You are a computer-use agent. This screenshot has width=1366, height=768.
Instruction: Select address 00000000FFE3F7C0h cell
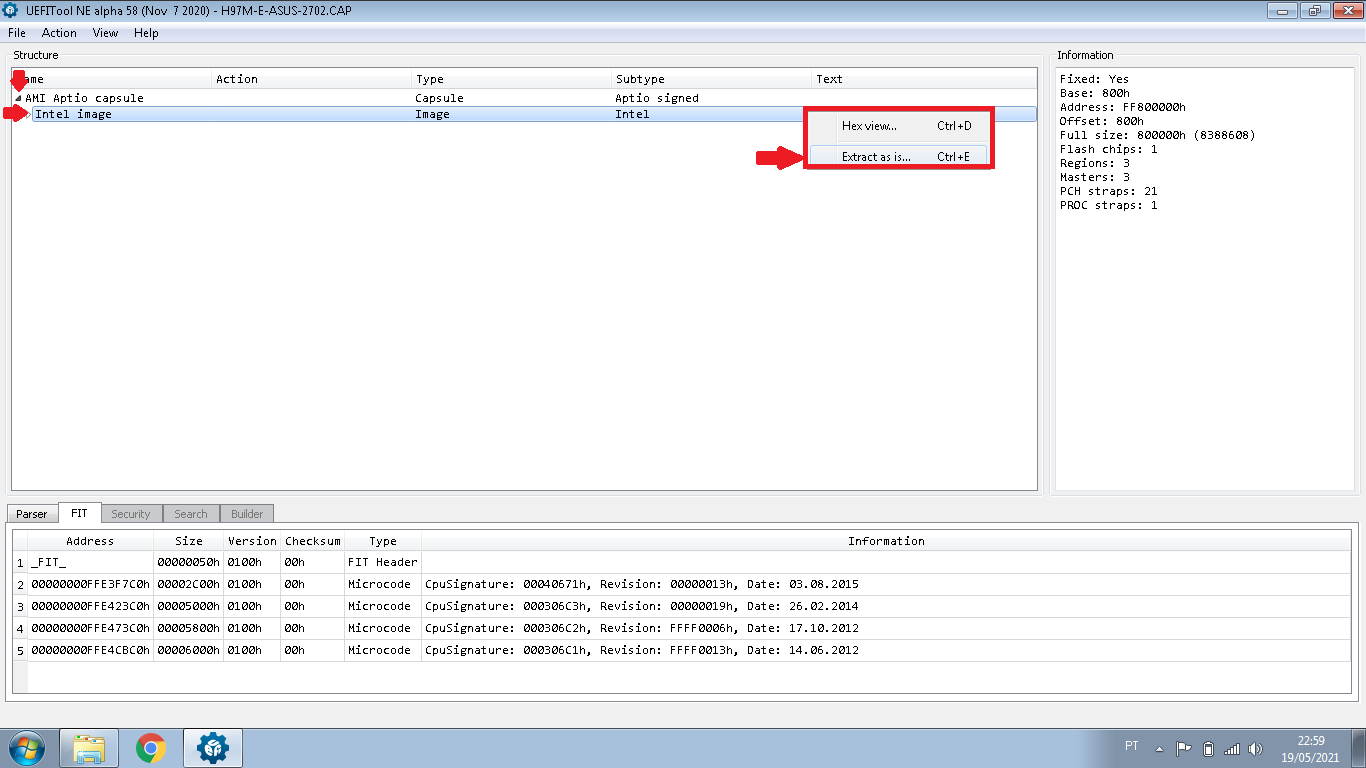[90, 584]
